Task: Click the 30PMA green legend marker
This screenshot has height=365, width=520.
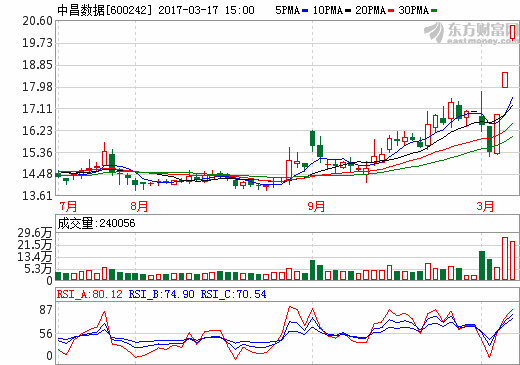Action: (x=434, y=11)
